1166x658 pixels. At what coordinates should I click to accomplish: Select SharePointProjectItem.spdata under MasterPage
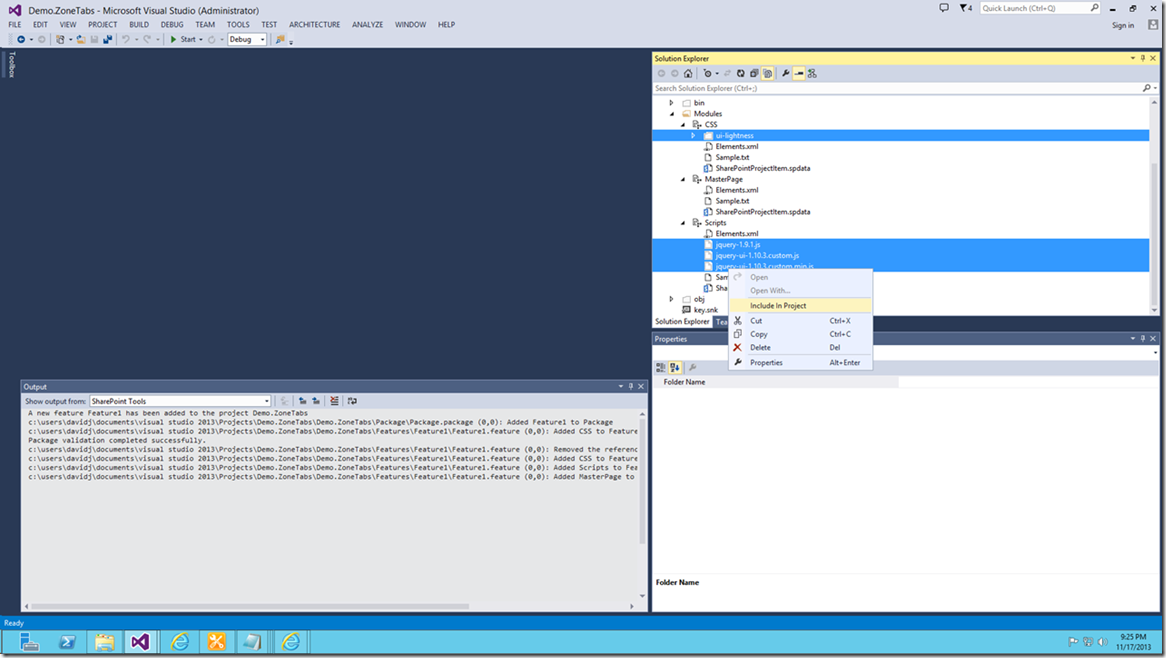762,212
